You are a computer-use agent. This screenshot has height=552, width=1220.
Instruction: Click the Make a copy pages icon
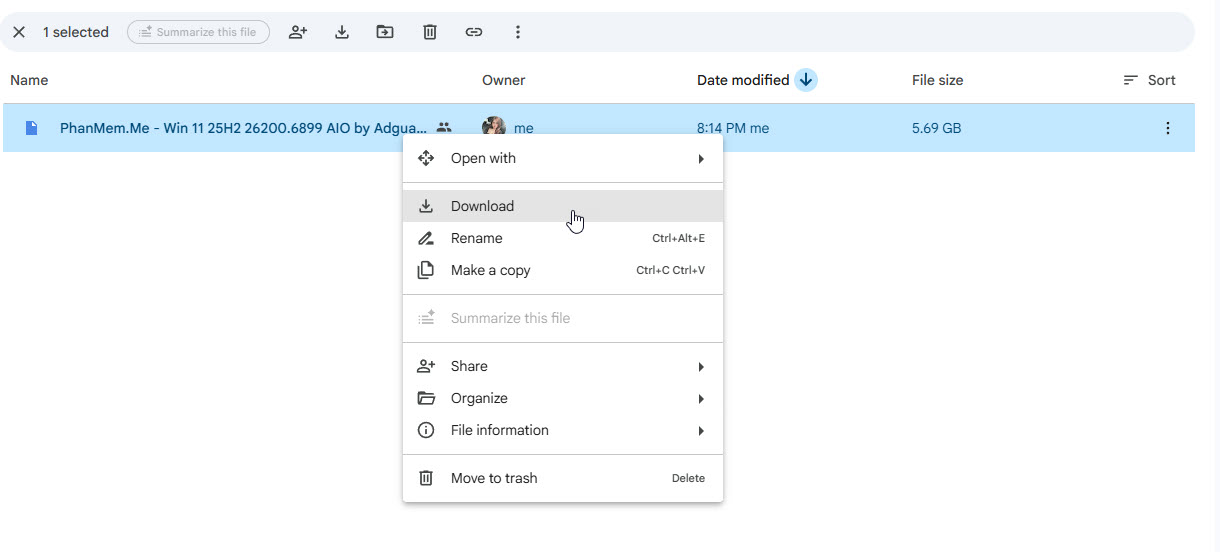[x=426, y=270]
